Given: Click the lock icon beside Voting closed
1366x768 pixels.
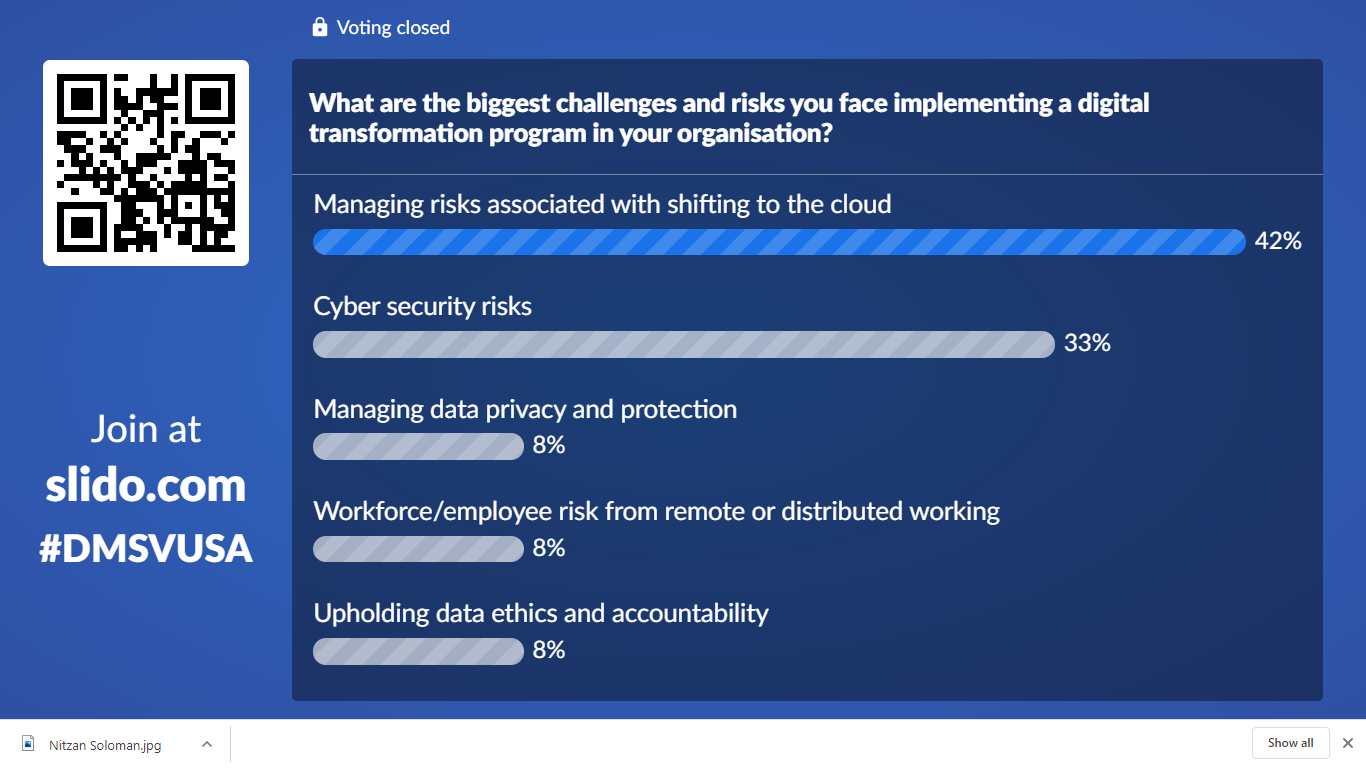Looking at the screenshot, I should click(320, 27).
